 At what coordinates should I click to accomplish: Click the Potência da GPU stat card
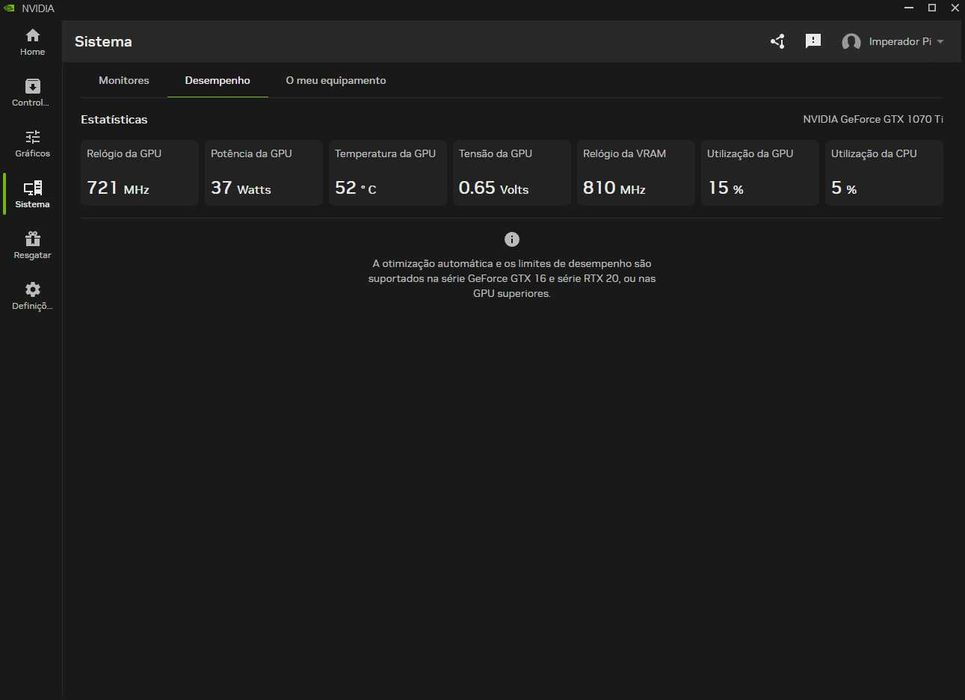tap(263, 172)
